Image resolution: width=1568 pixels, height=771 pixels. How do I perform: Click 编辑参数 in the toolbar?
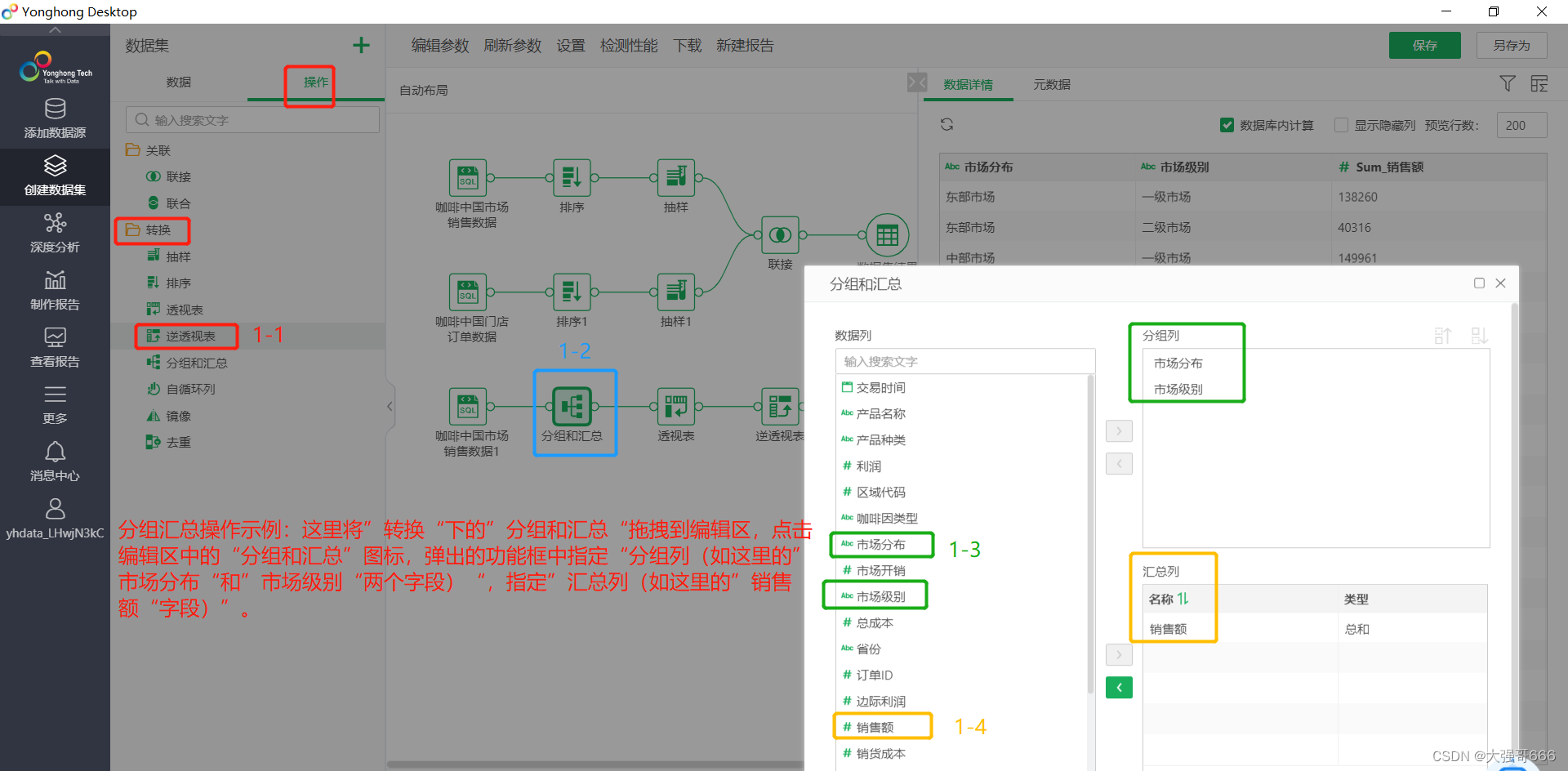(x=440, y=46)
